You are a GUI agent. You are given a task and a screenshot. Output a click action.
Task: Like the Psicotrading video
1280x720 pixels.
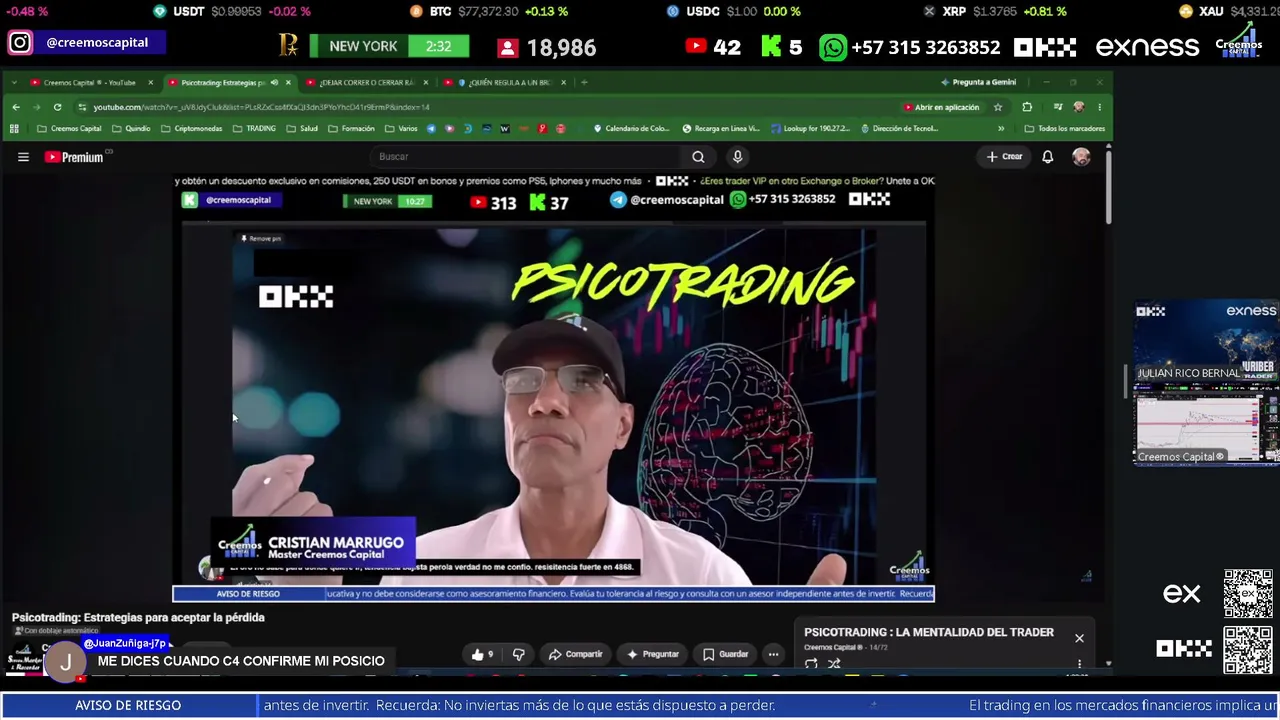[x=482, y=654]
